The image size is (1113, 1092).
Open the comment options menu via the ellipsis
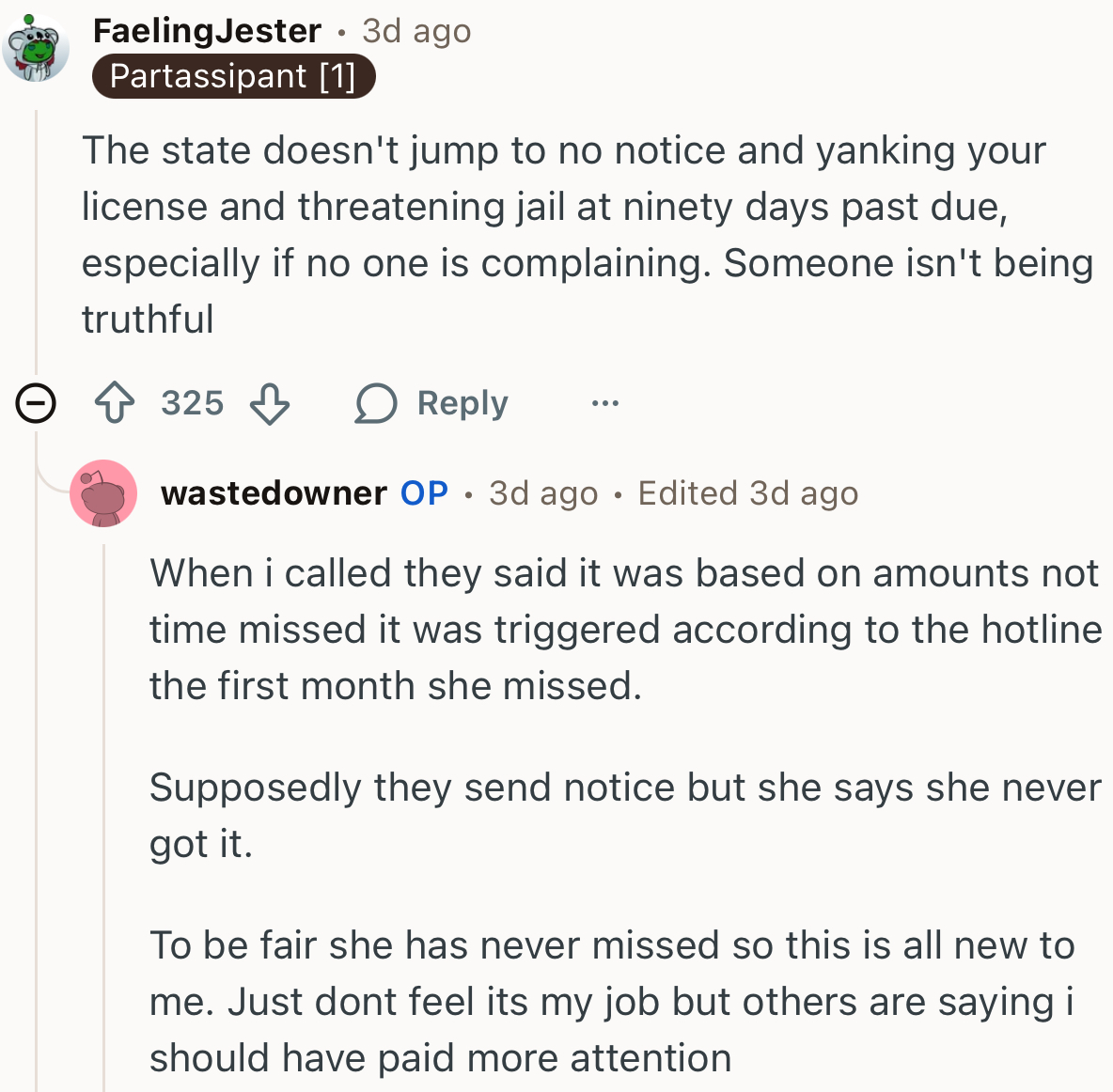[x=605, y=402]
